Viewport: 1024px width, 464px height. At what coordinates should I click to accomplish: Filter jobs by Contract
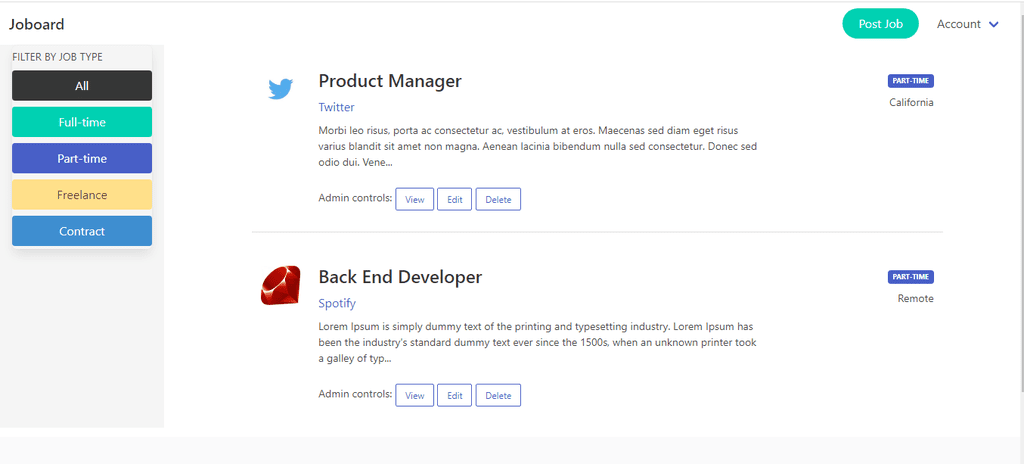(x=82, y=231)
